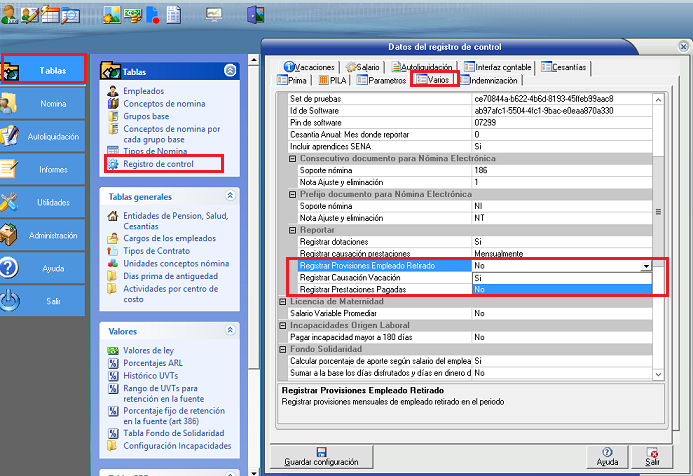Click the property grid vertical scrollbar down arrow
The width and height of the screenshot is (693, 476).
click(657, 372)
